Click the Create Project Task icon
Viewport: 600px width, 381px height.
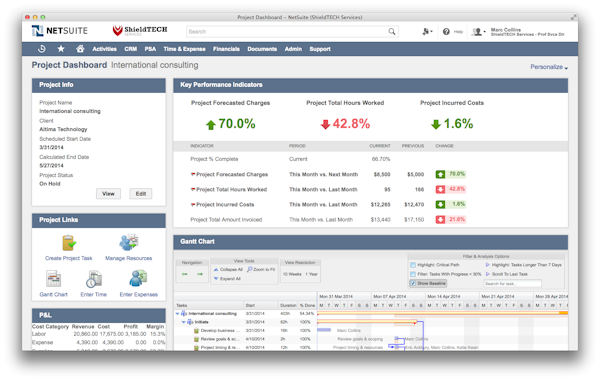pyautogui.click(x=69, y=243)
